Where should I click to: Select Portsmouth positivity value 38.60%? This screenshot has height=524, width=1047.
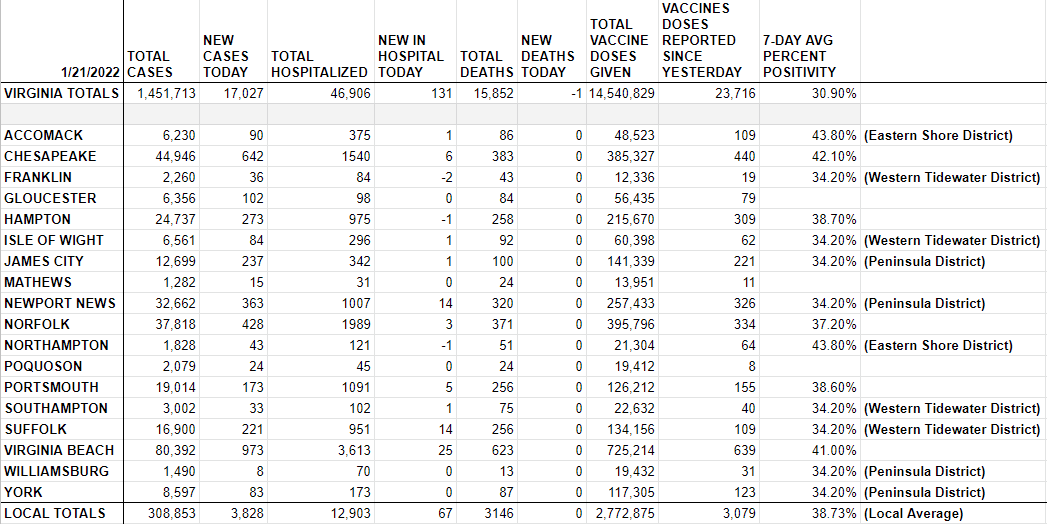[x=835, y=388]
